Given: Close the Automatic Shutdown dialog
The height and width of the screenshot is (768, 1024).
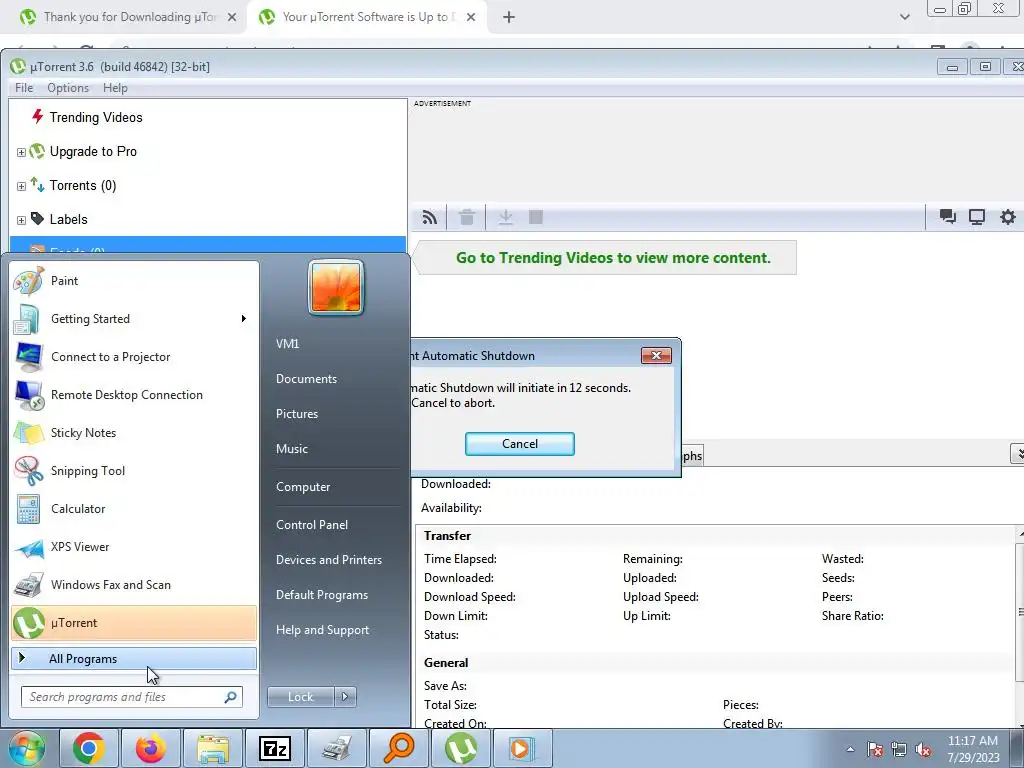Looking at the screenshot, I should click(656, 355).
